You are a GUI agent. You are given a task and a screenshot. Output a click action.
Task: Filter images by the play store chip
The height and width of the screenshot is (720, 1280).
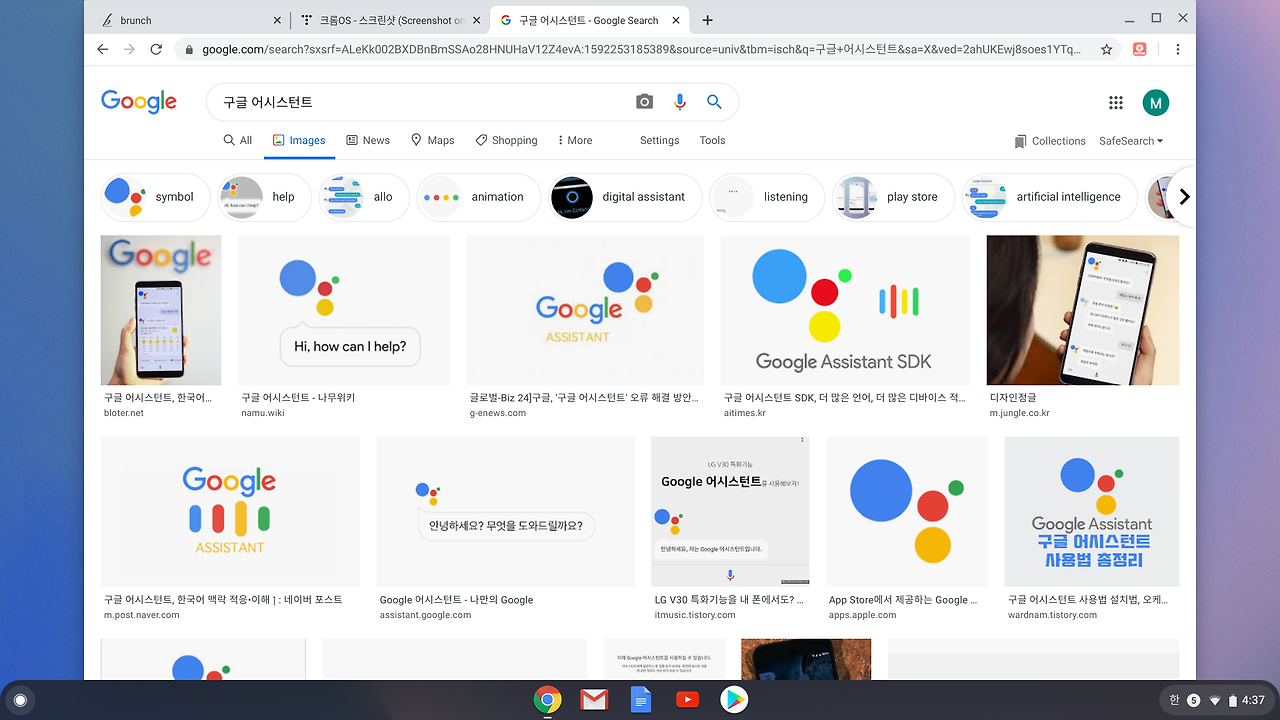pos(893,197)
